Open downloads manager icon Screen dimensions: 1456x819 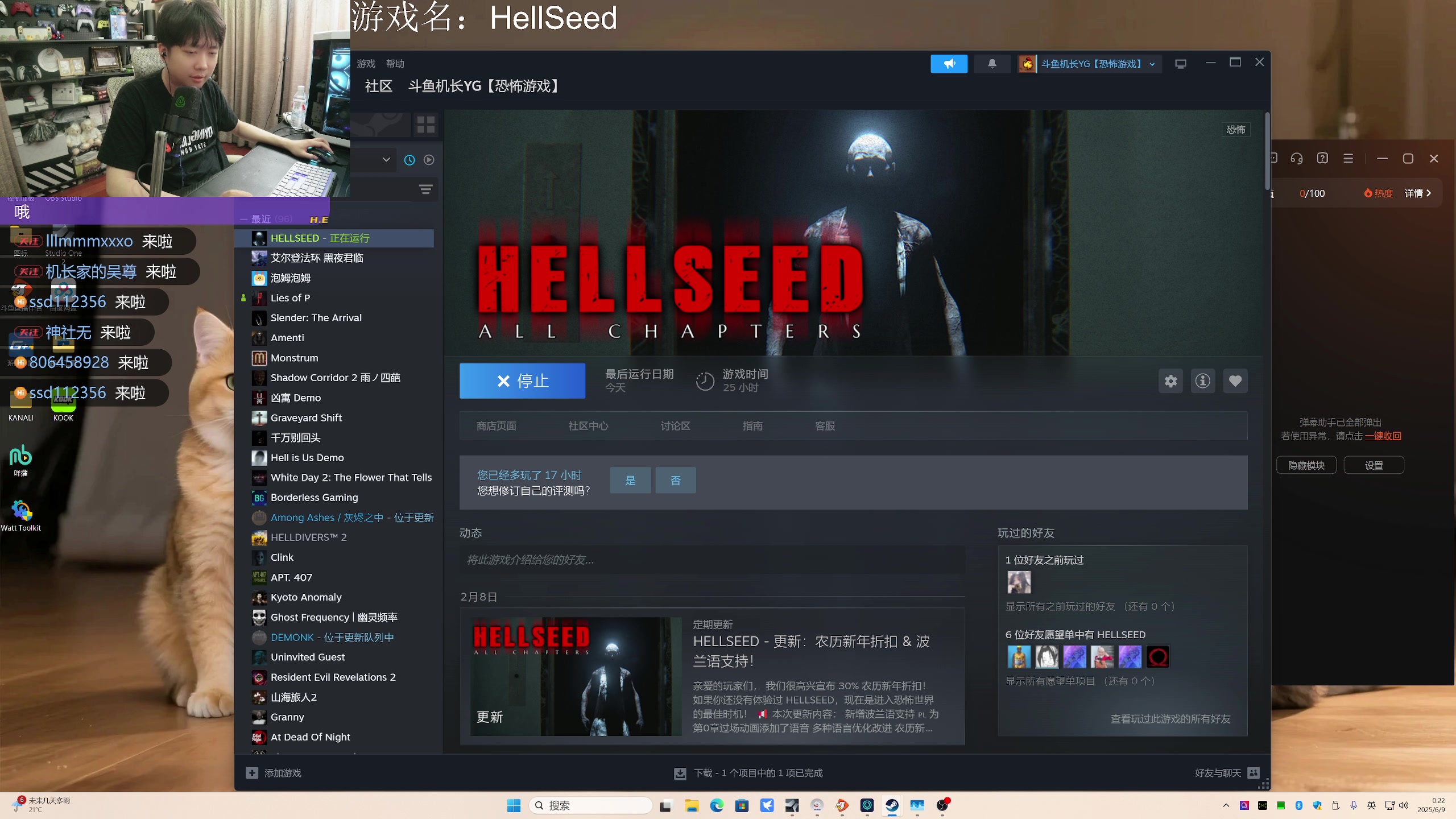point(680,773)
